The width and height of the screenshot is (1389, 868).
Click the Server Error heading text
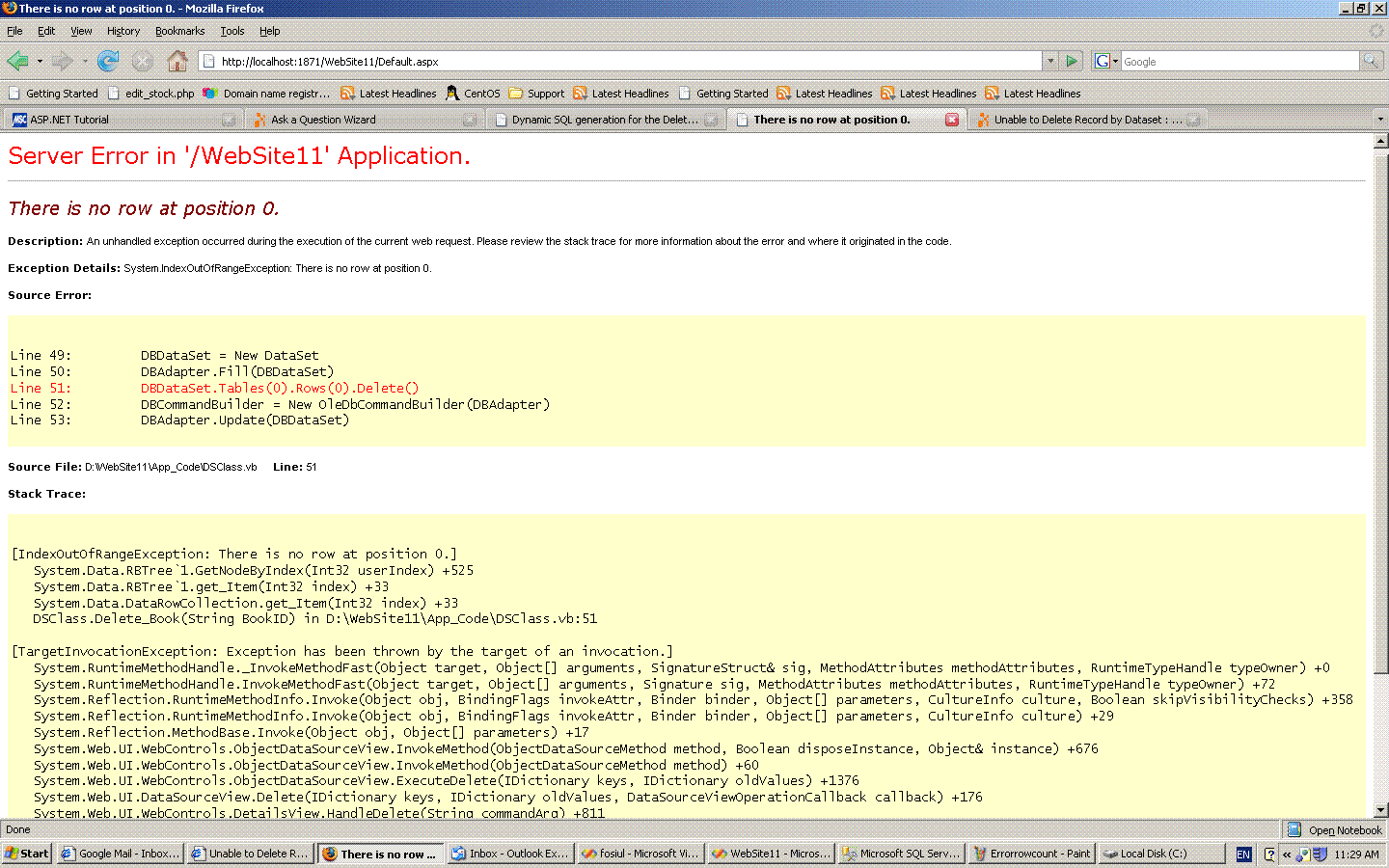239,155
